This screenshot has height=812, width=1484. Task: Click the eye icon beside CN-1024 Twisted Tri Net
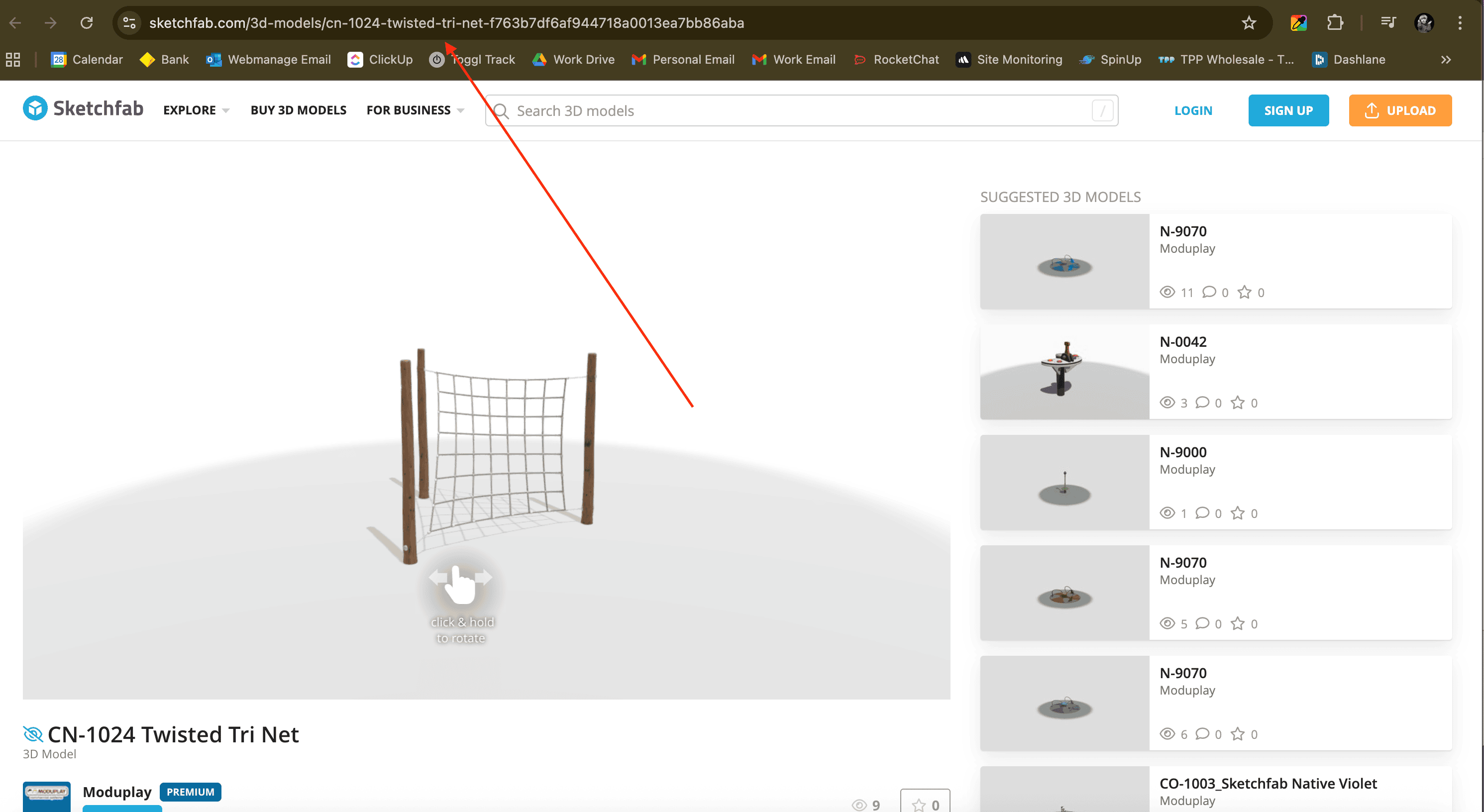(x=32, y=734)
